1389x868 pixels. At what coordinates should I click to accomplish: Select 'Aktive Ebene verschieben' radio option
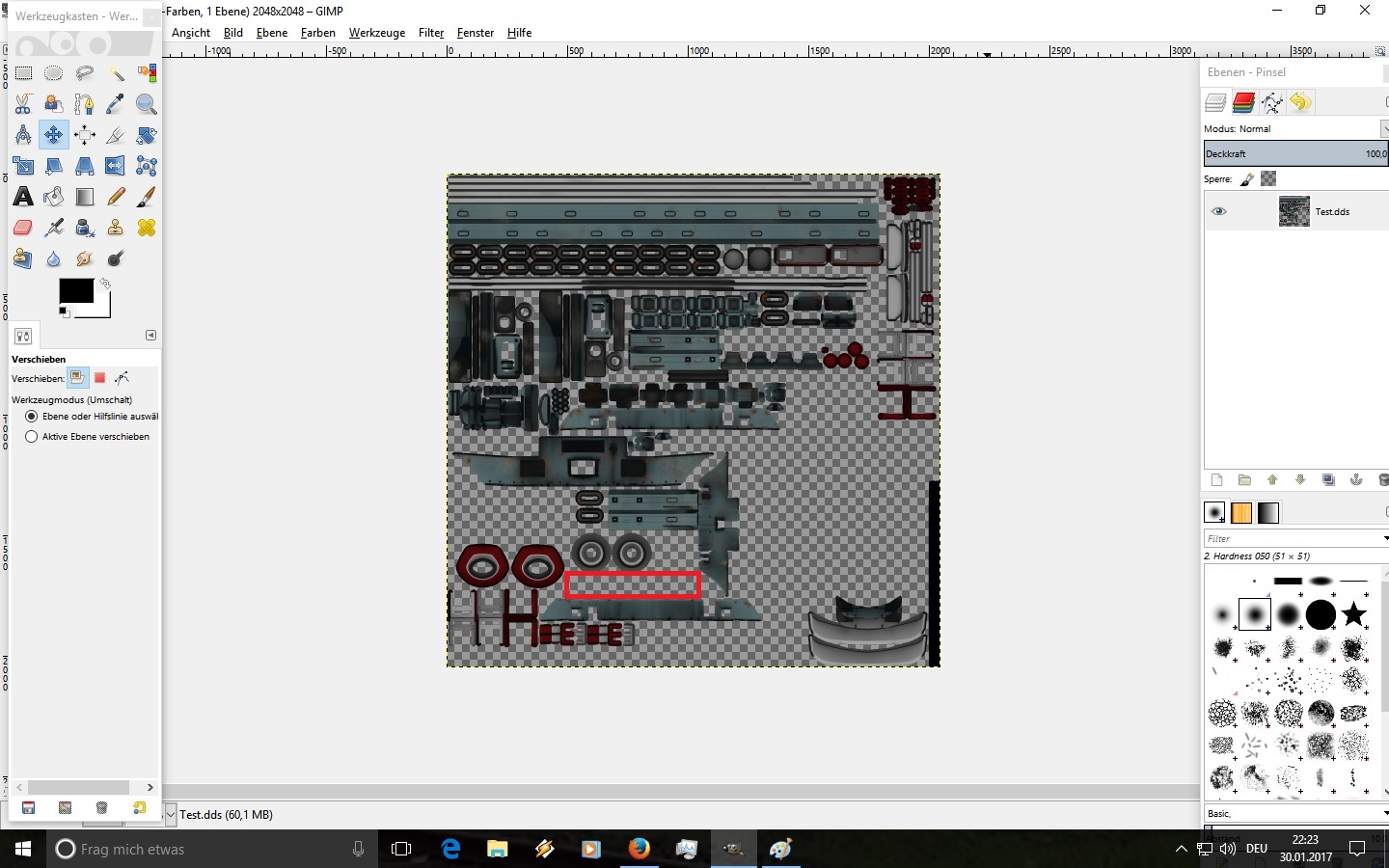pos(32,437)
